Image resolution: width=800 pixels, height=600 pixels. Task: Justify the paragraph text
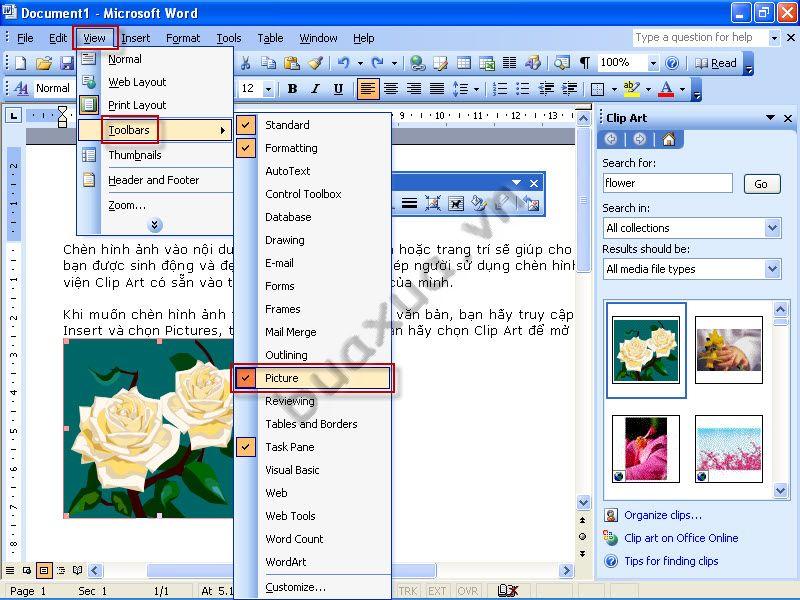(437, 89)
